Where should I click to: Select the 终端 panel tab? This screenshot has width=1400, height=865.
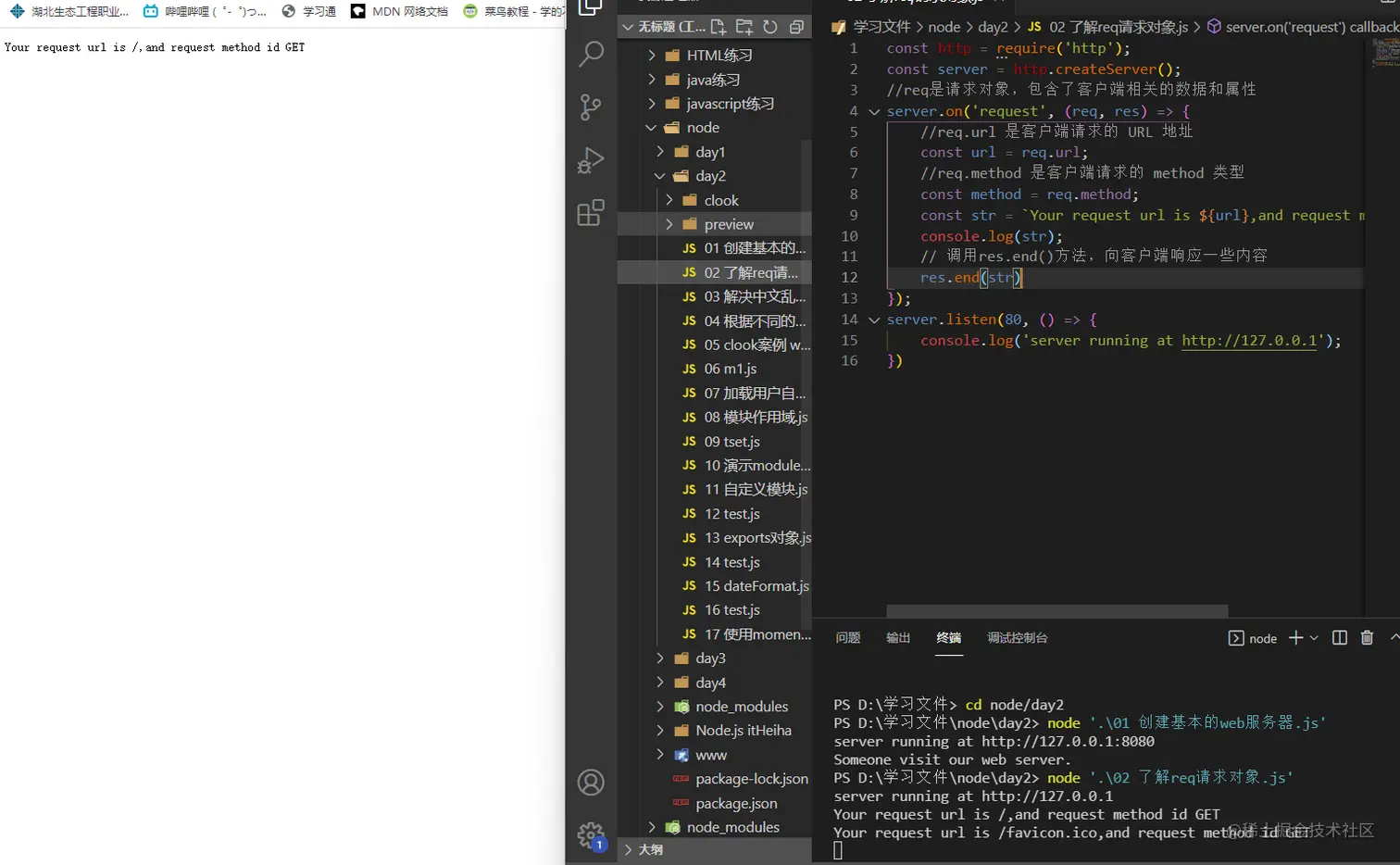click(x=949, y=637)
